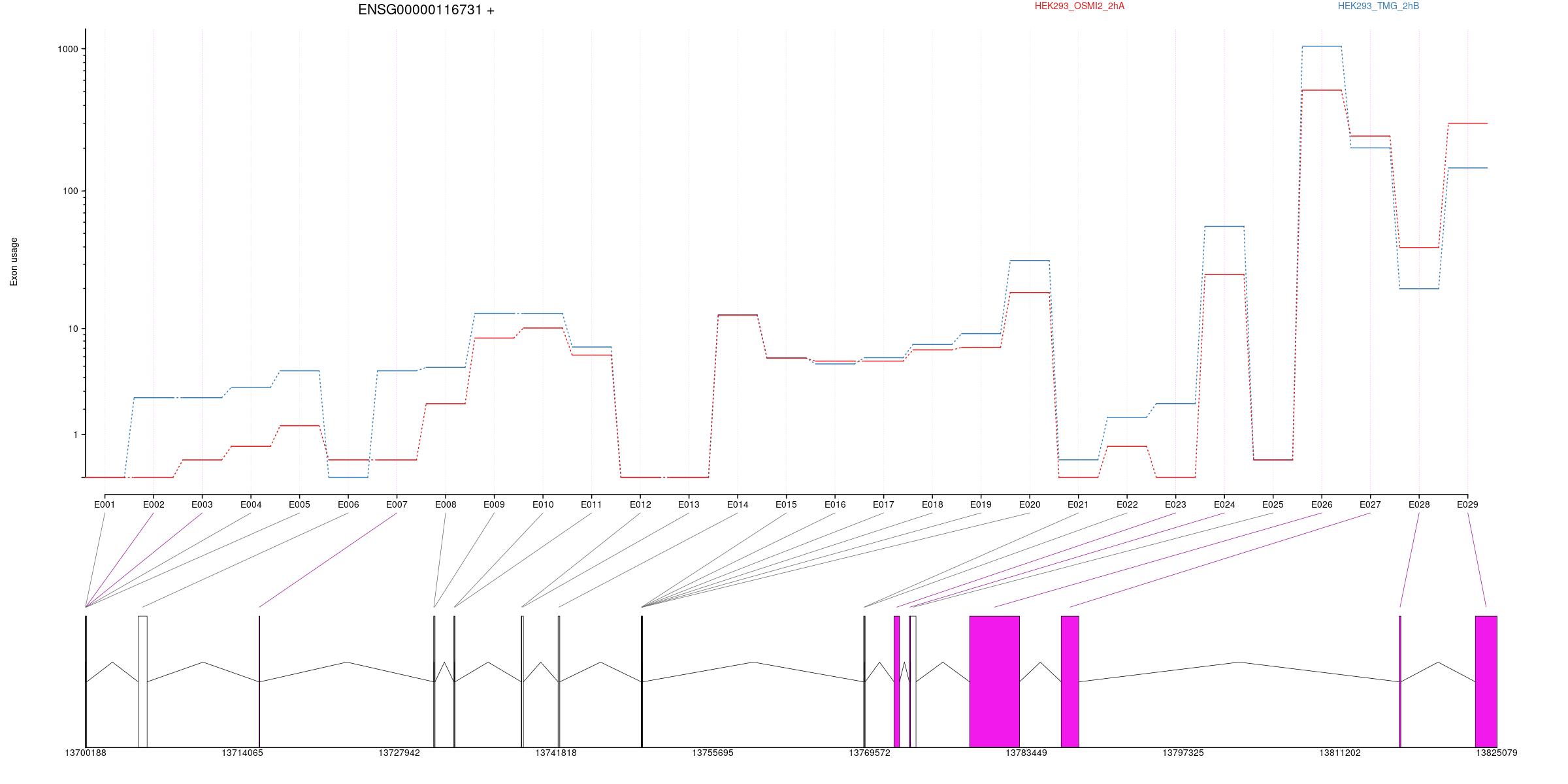
Task: Click exon label E007
Action: point(397,504)
